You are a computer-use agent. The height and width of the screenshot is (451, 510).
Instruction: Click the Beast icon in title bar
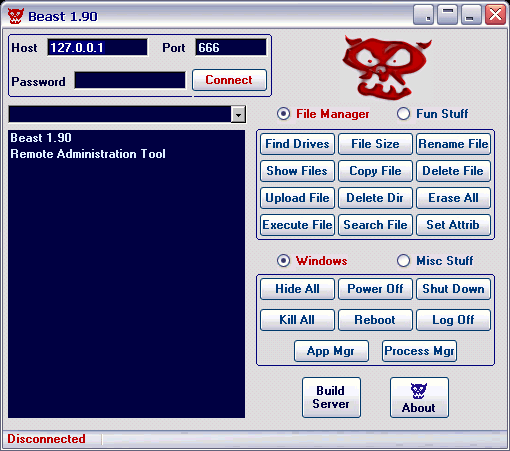tap(15, 16)
